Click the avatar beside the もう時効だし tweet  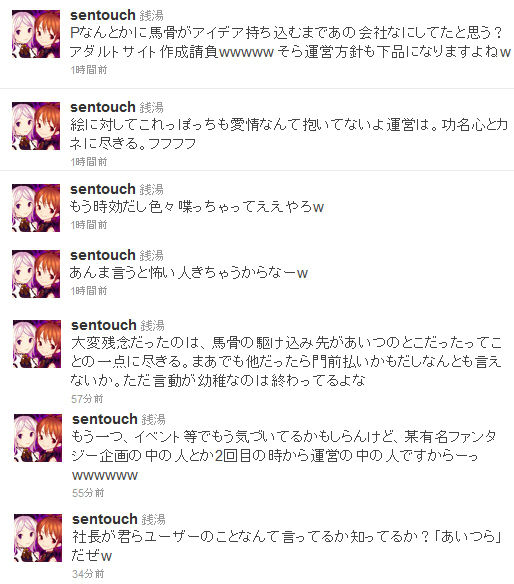pyautogui.click(x=36, y=208)
